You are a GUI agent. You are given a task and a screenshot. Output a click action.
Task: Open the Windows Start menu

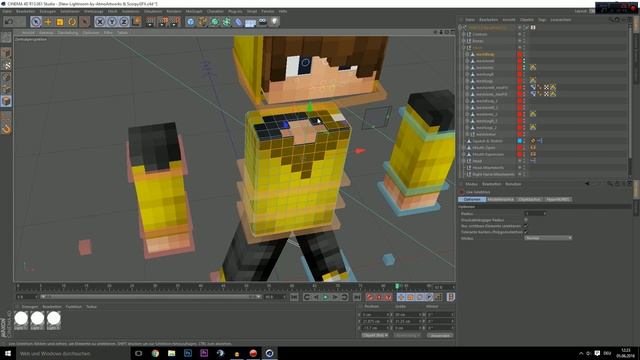[7, 353]
